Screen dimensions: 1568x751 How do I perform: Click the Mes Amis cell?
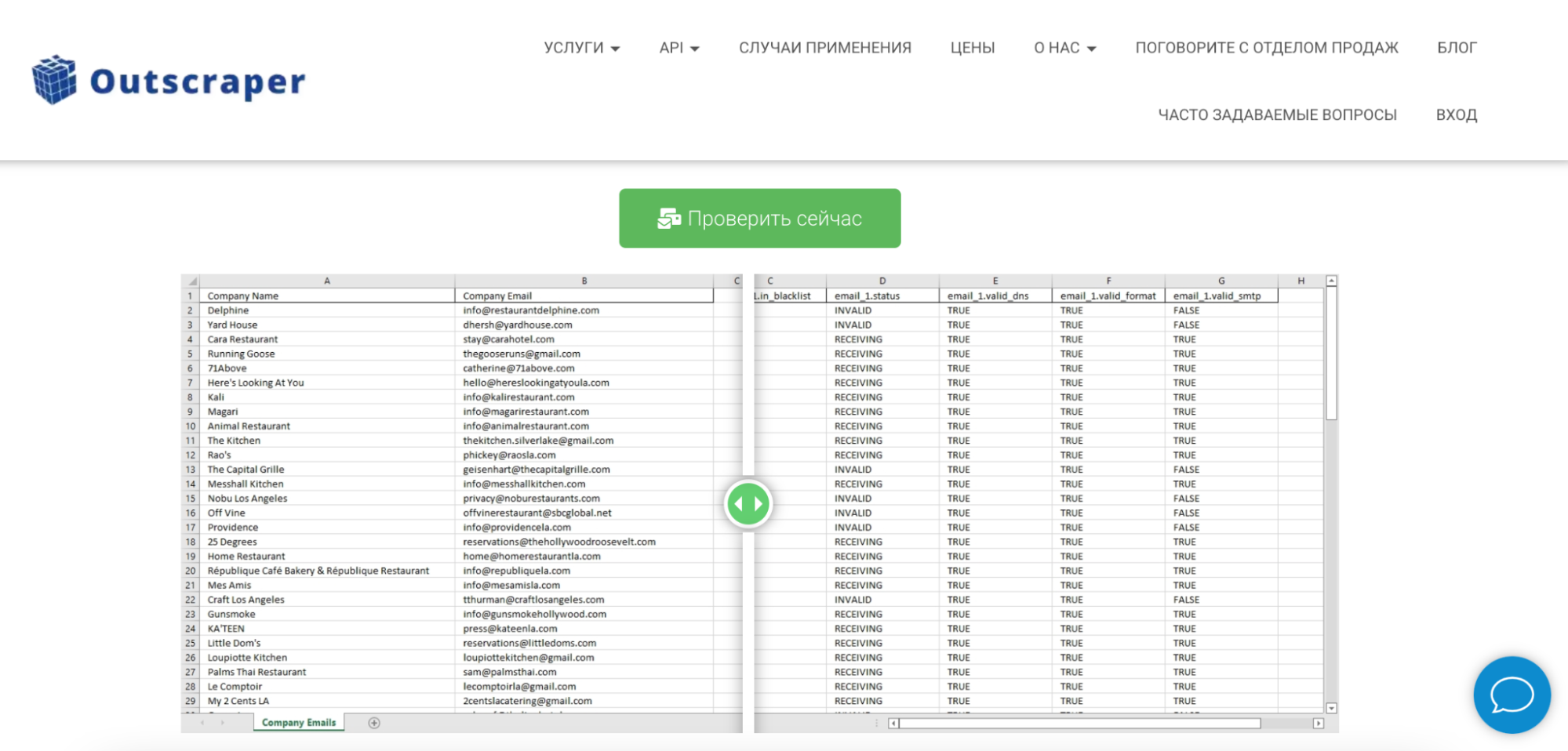327,585
